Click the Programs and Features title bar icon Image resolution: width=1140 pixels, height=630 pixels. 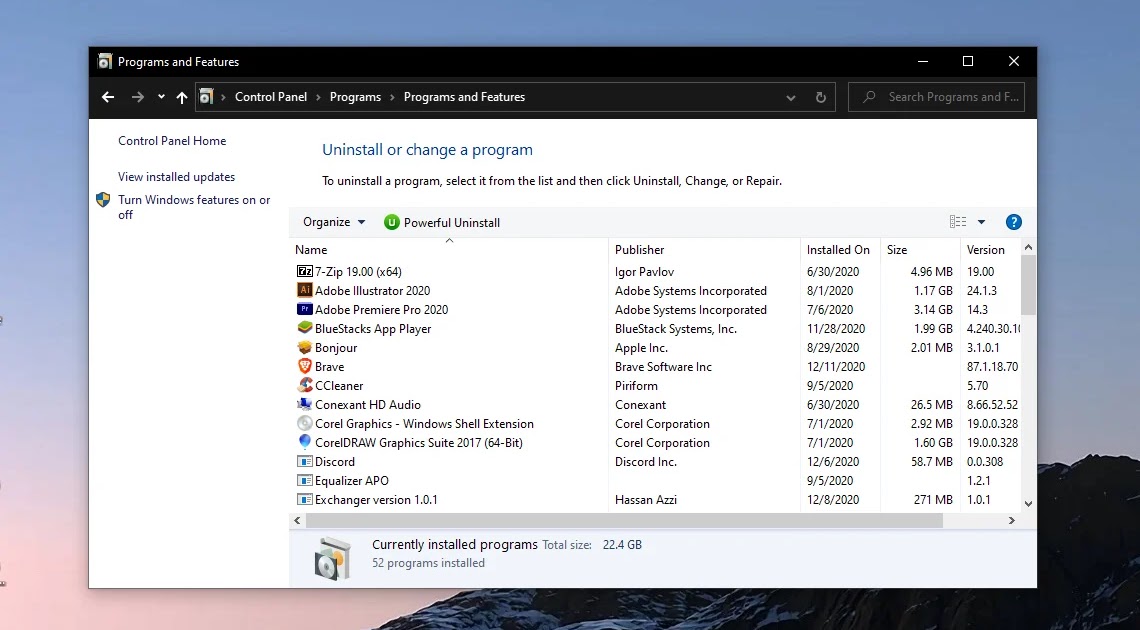(x=105, y=62)
